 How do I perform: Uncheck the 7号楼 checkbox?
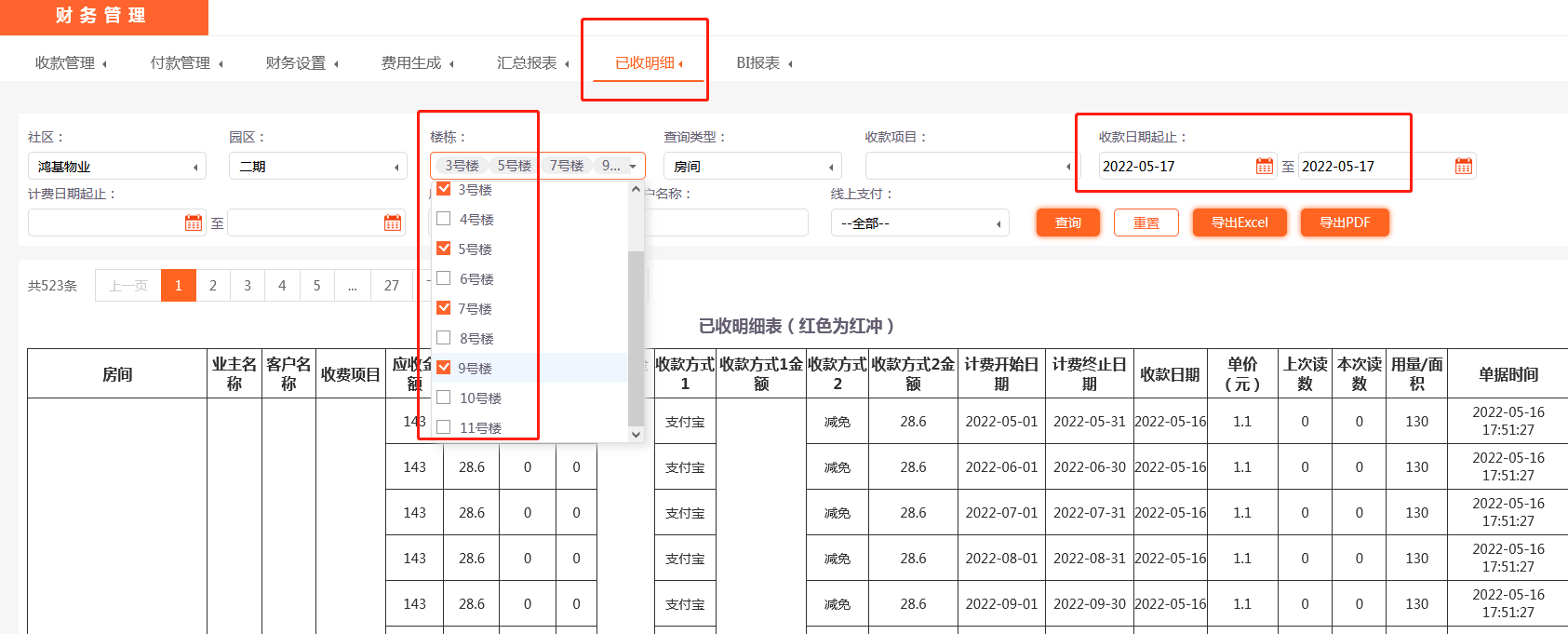tap(444, 308)
